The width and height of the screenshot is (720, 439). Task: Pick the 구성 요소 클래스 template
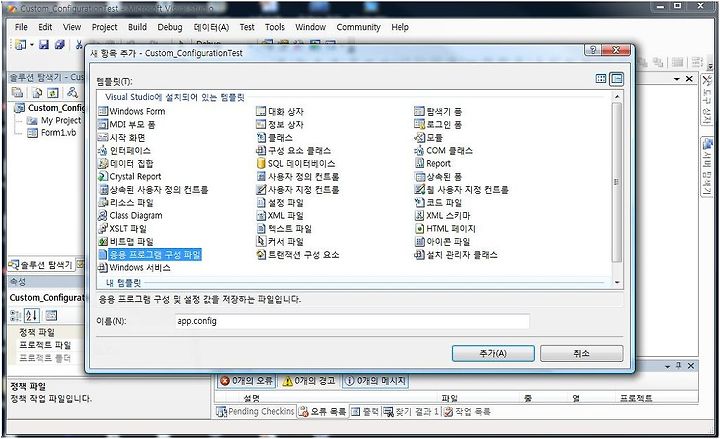tap(293, 150)
